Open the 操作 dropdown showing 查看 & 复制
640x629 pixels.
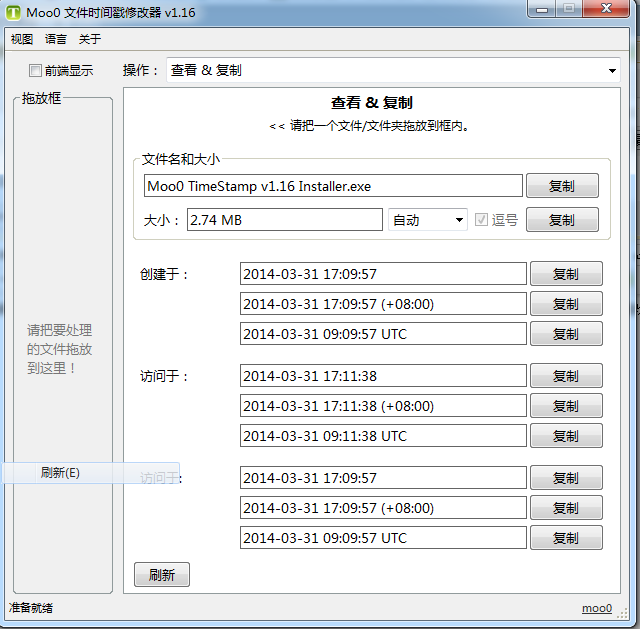point(393,70)
